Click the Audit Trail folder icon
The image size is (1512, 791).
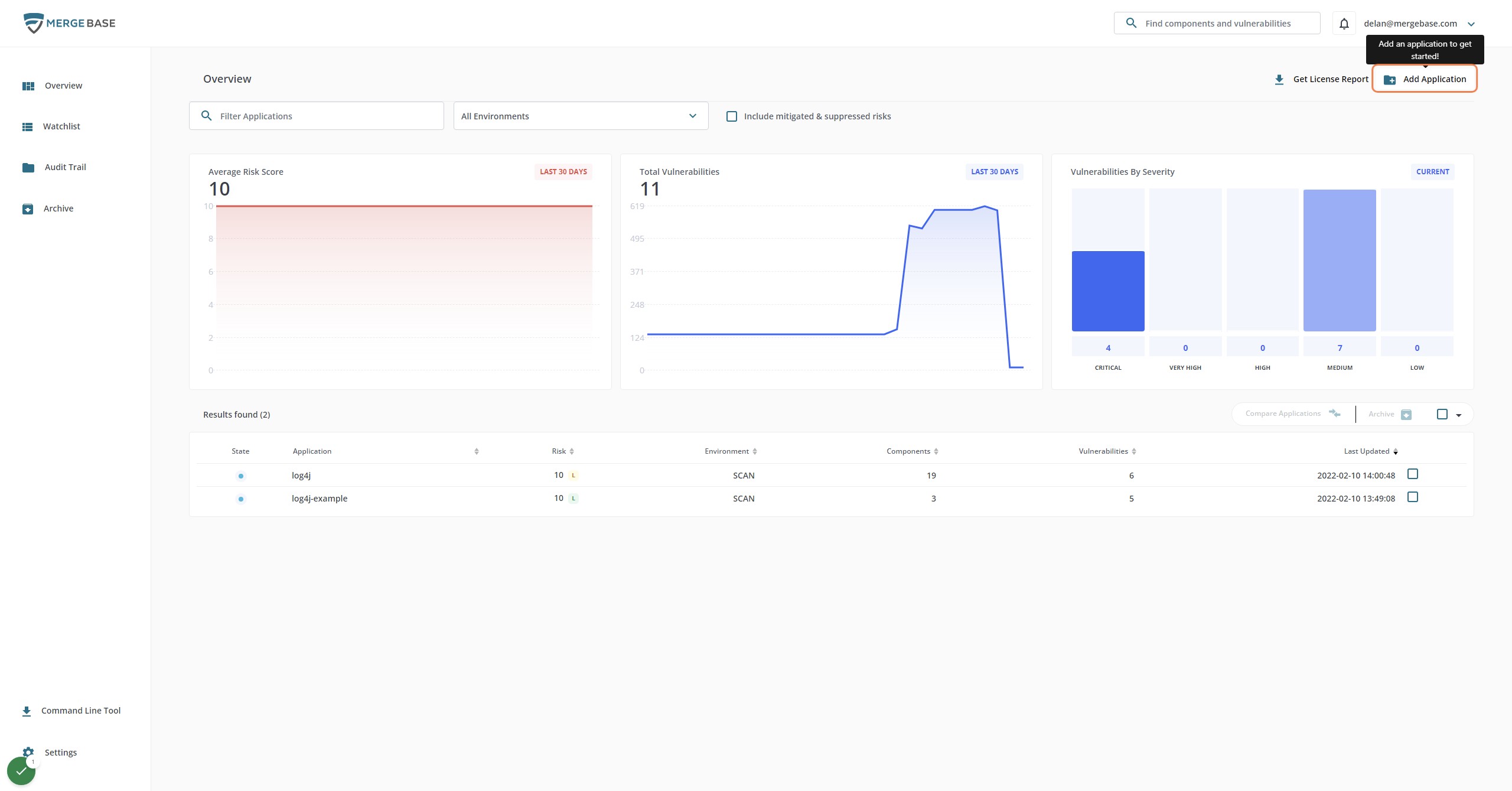click(28, 168)
